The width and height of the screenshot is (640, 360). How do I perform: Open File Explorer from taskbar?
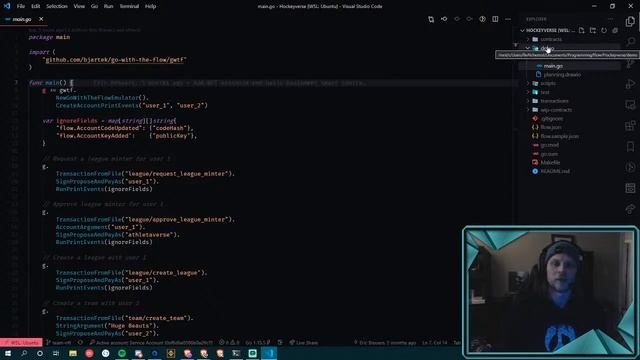tap(73, 353)
